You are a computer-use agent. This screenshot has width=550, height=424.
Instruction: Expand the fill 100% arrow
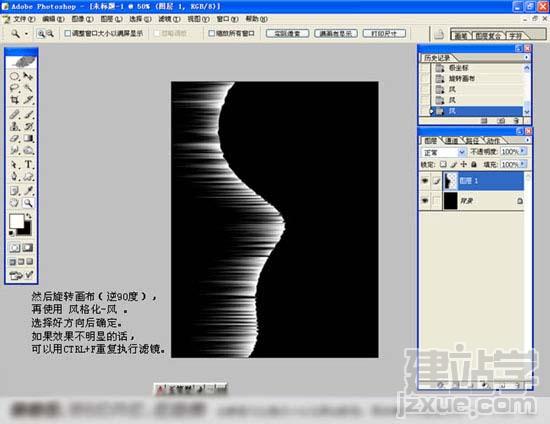523,164
